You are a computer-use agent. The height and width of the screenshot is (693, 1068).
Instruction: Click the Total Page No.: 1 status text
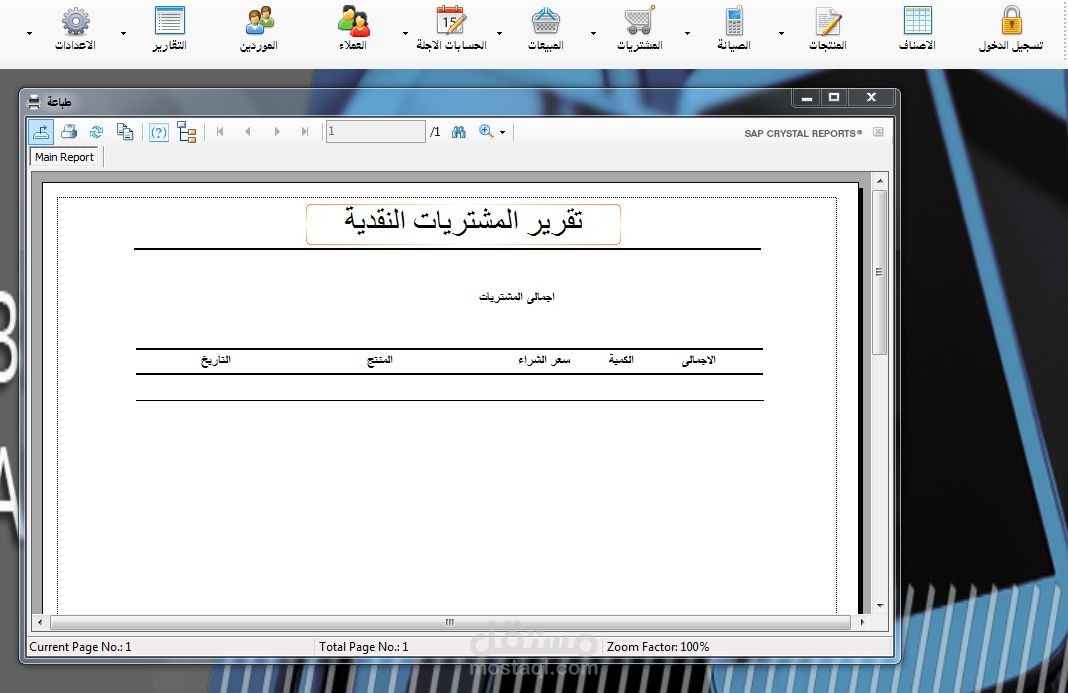[364, 647]
